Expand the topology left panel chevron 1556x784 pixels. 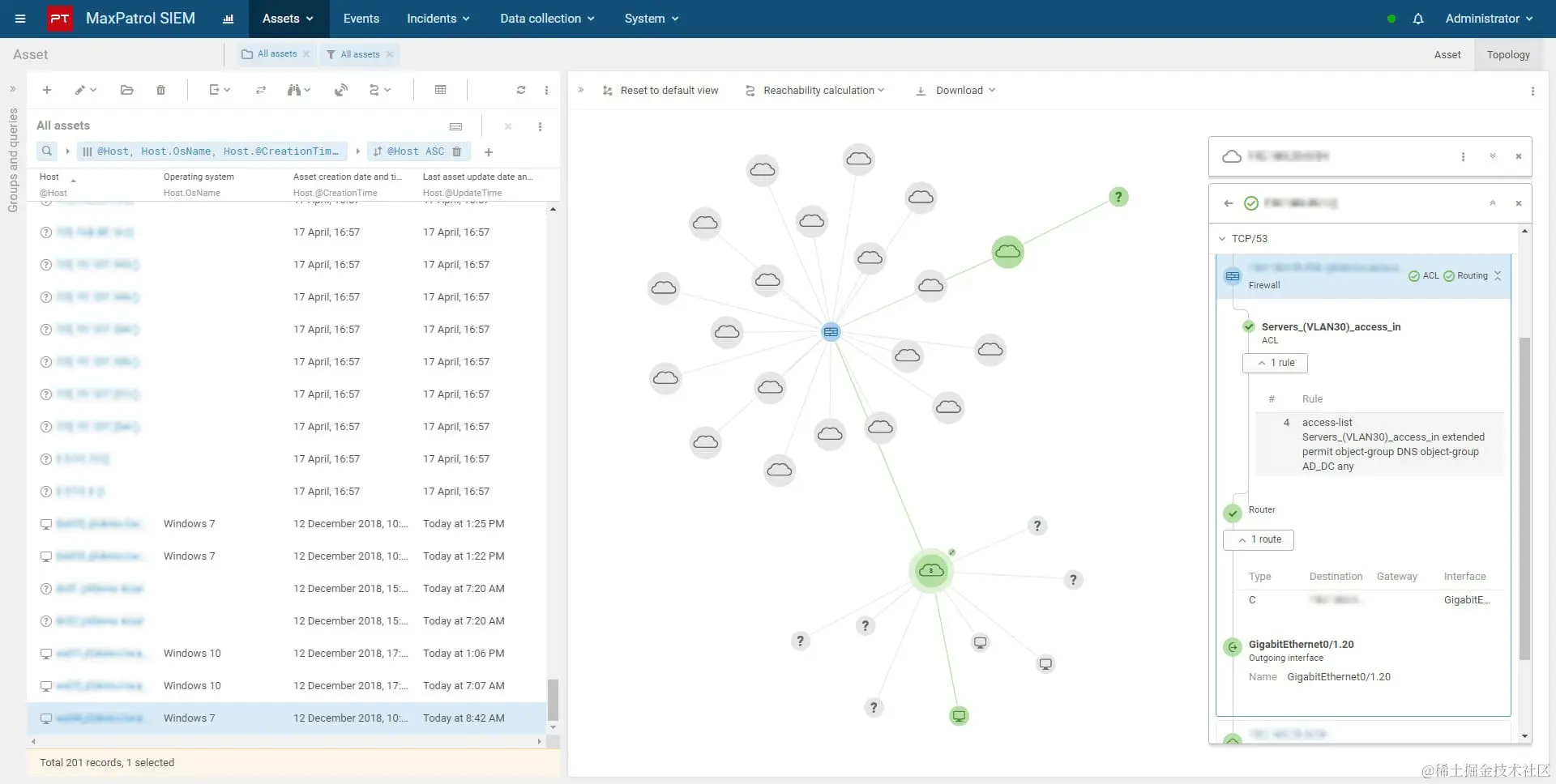click(x=580, y=90)
